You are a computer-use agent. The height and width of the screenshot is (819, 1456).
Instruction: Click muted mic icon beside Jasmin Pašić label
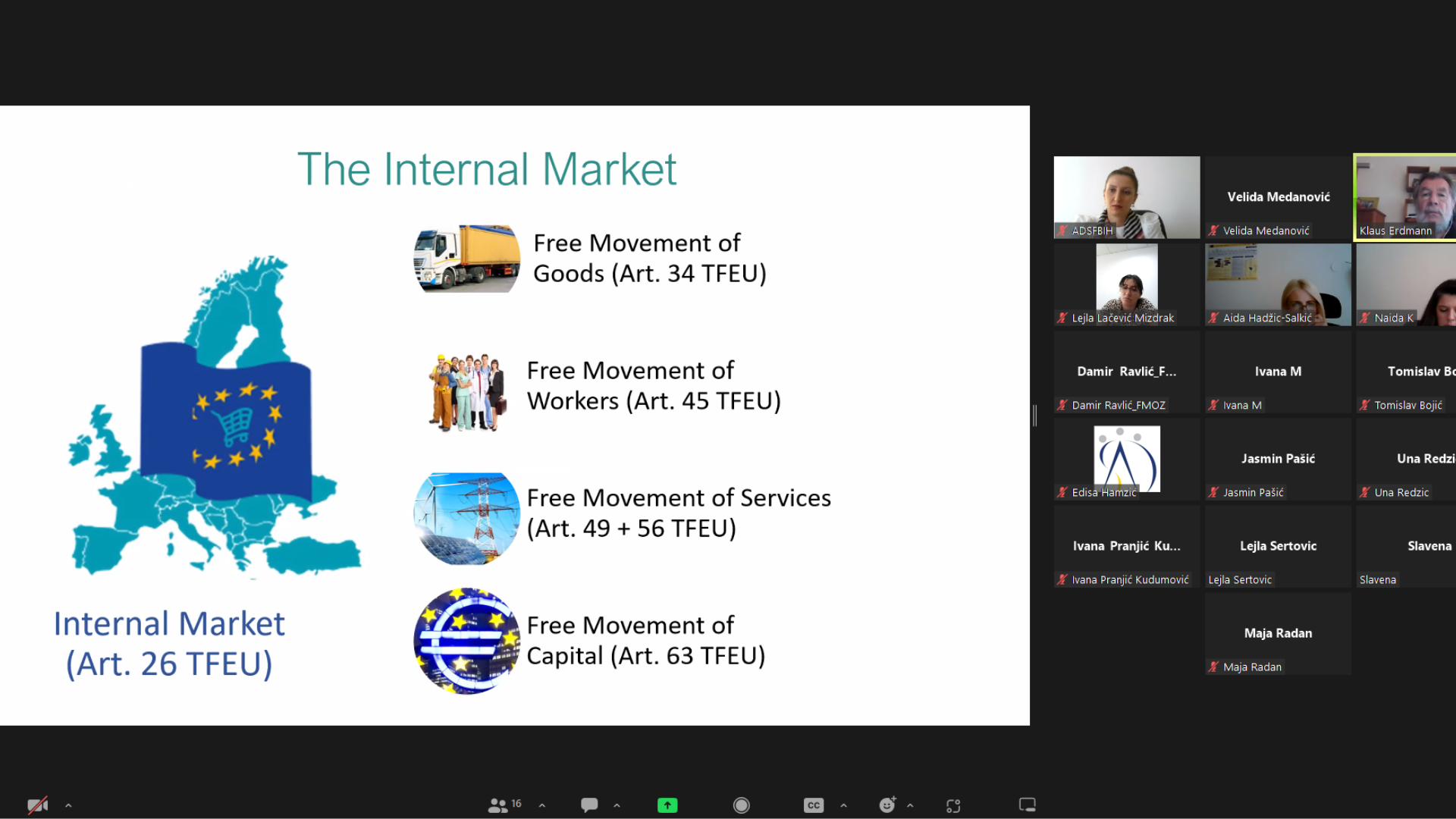(x=1213, y=492)
